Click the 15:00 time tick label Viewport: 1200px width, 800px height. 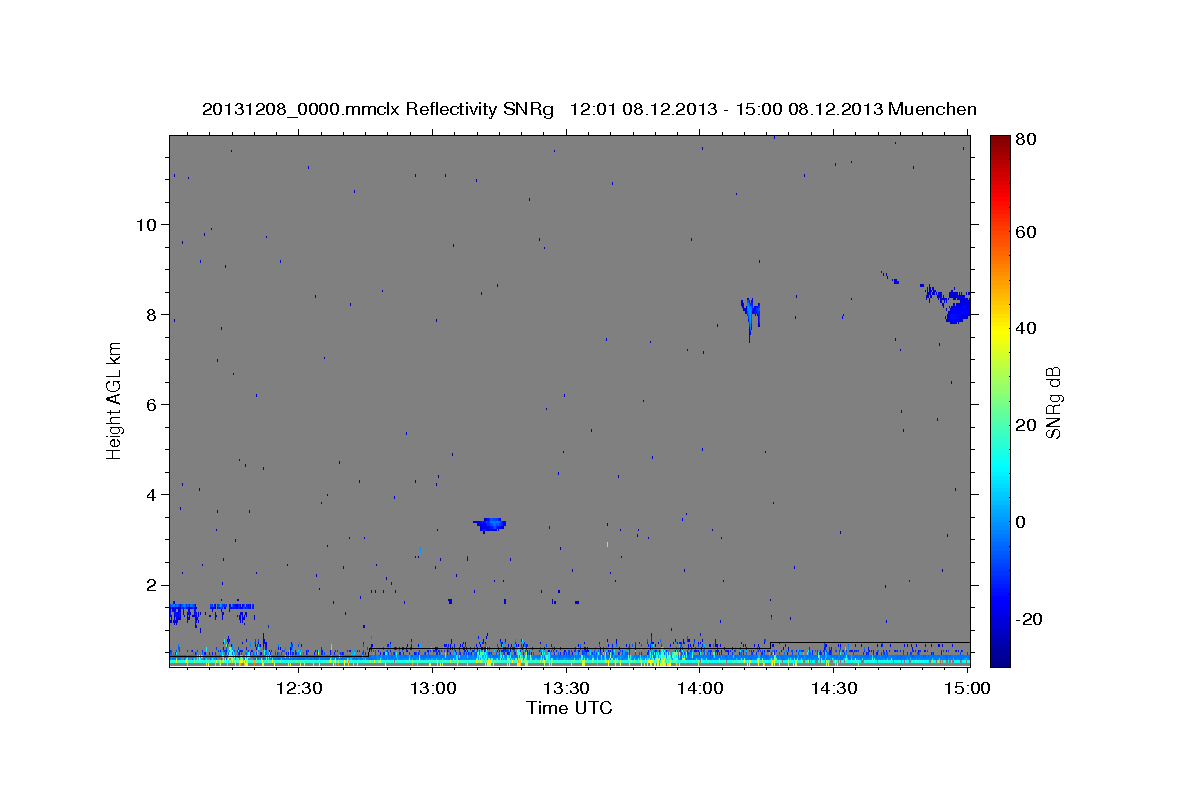pos(967,688)
